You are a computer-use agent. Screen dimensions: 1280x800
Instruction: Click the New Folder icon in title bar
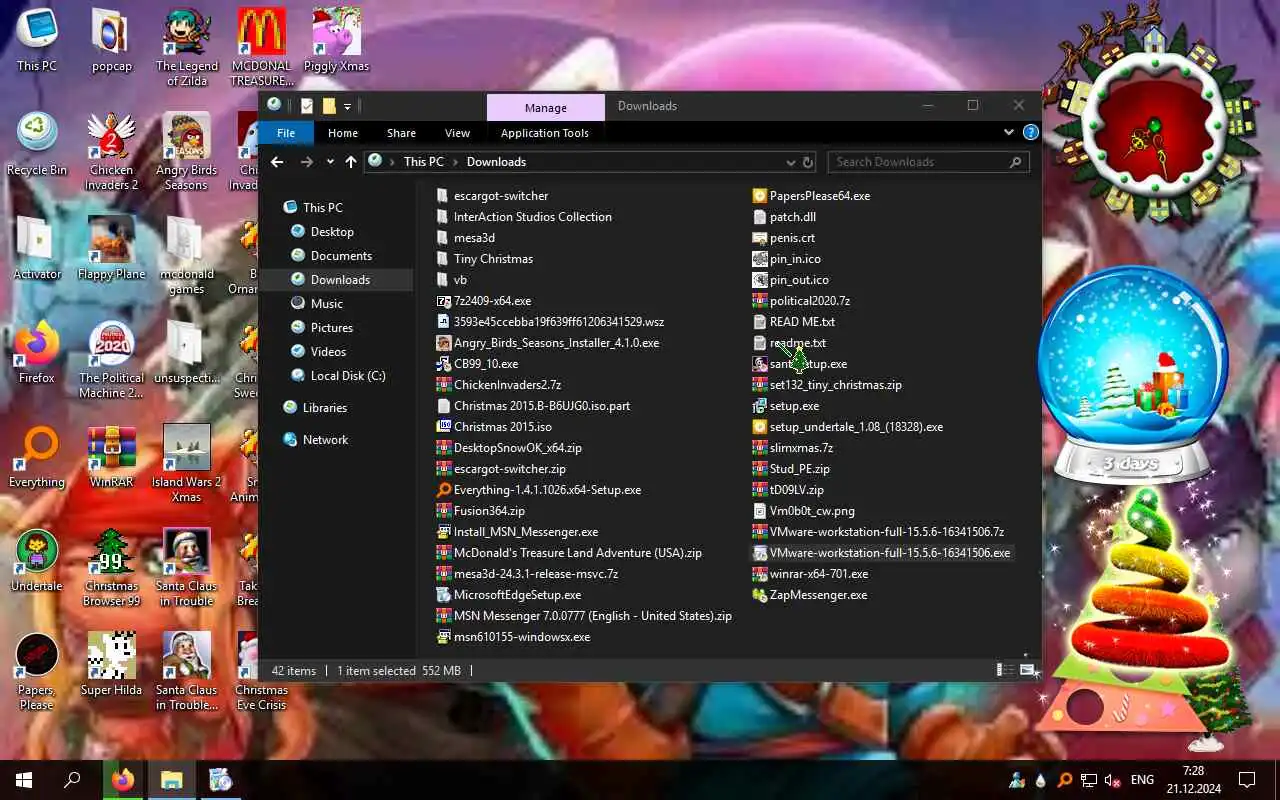point(327,106)
